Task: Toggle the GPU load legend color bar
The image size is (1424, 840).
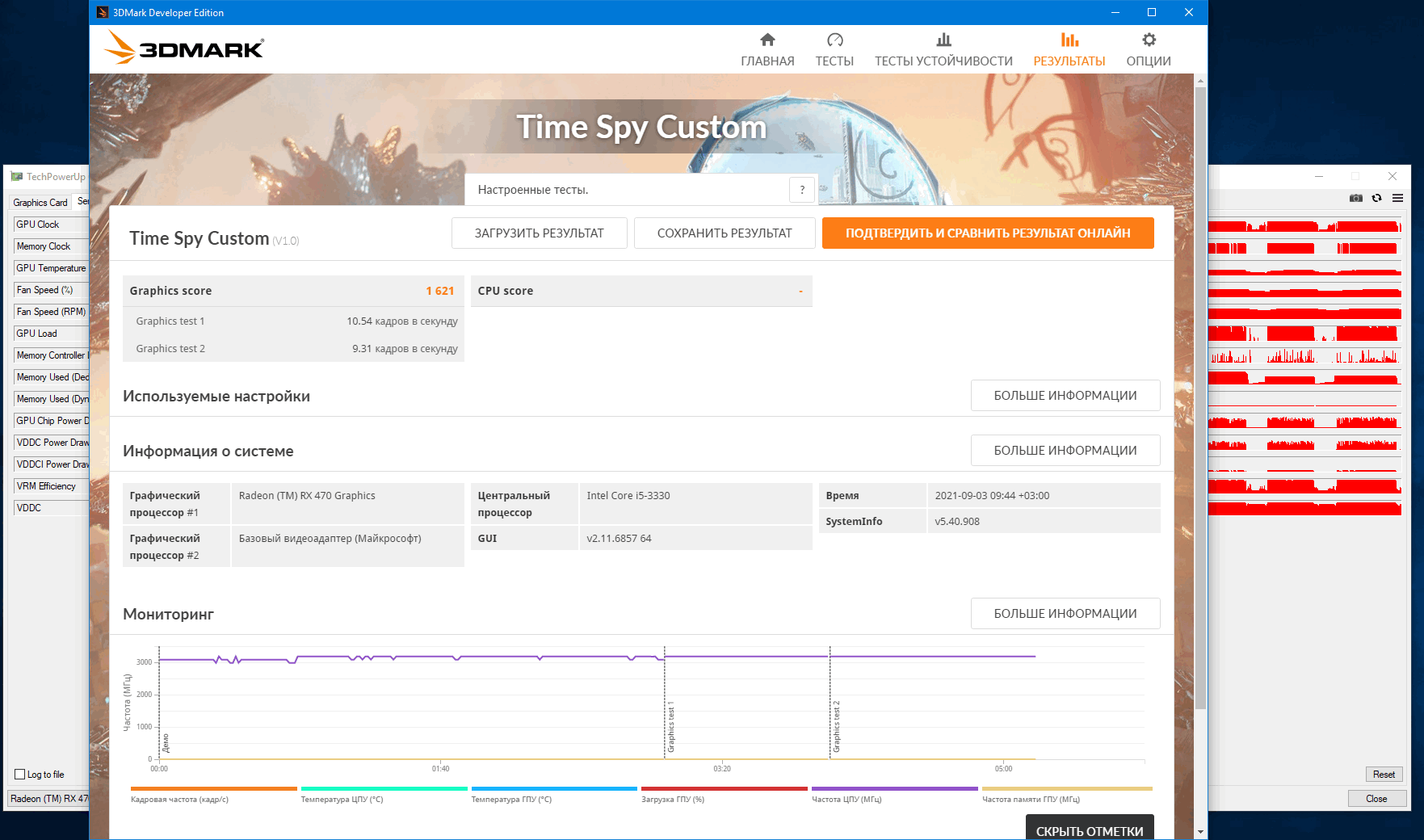Action: (725, 788)
